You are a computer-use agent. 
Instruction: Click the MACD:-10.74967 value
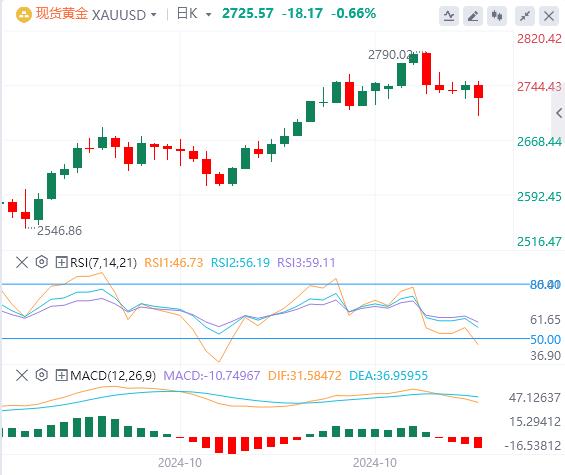click(212, 376)
